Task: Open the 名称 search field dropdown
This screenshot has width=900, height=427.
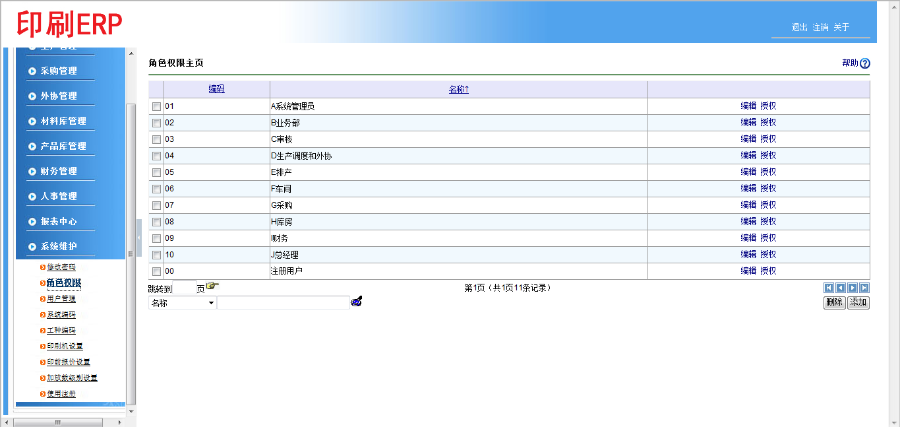Action: pos(183,303)
